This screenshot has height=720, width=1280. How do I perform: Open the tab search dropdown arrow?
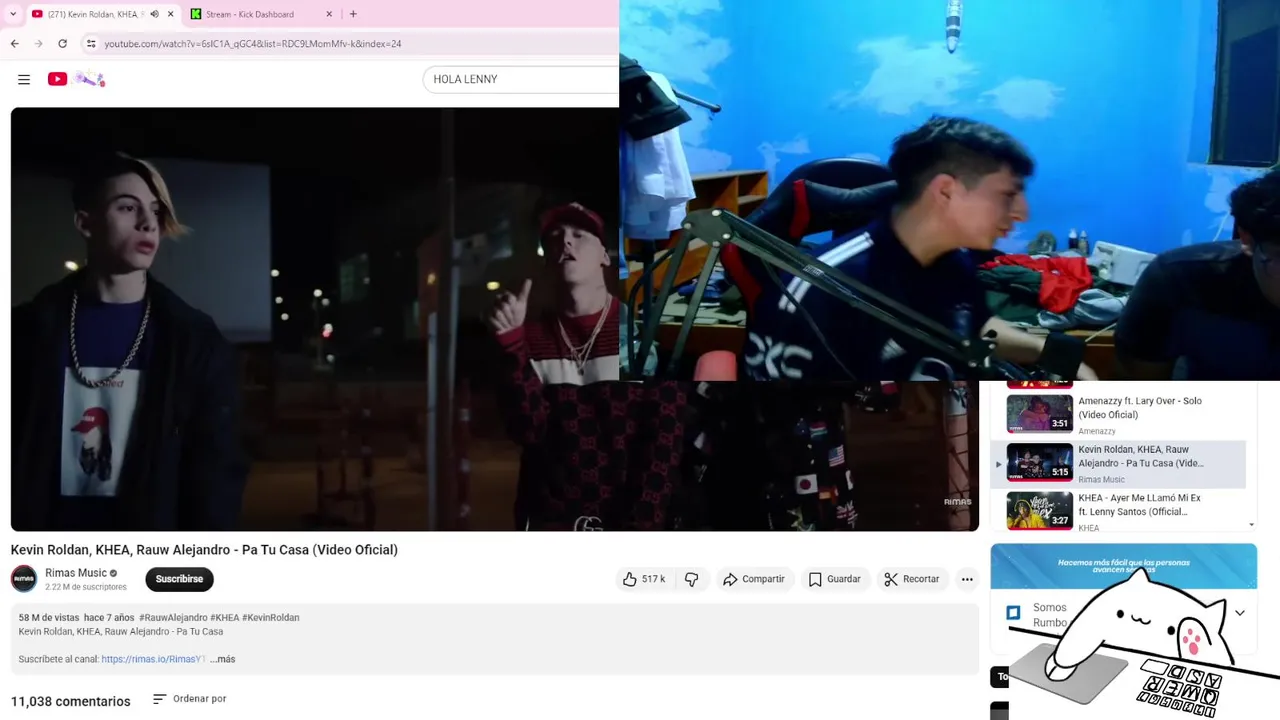[x=13, y=14]
